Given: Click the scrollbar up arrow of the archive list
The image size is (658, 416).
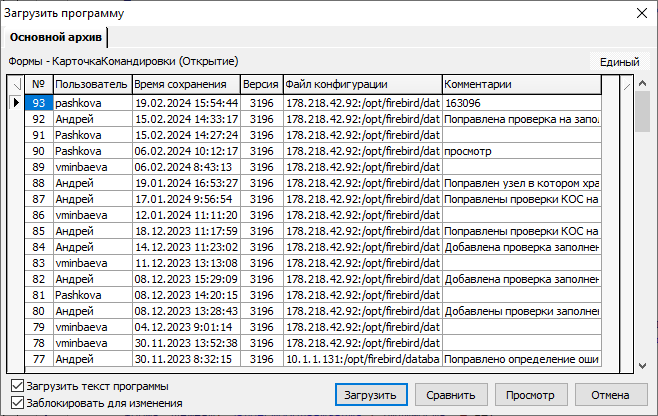Looking at the screenshot, I should coord(643,84).
